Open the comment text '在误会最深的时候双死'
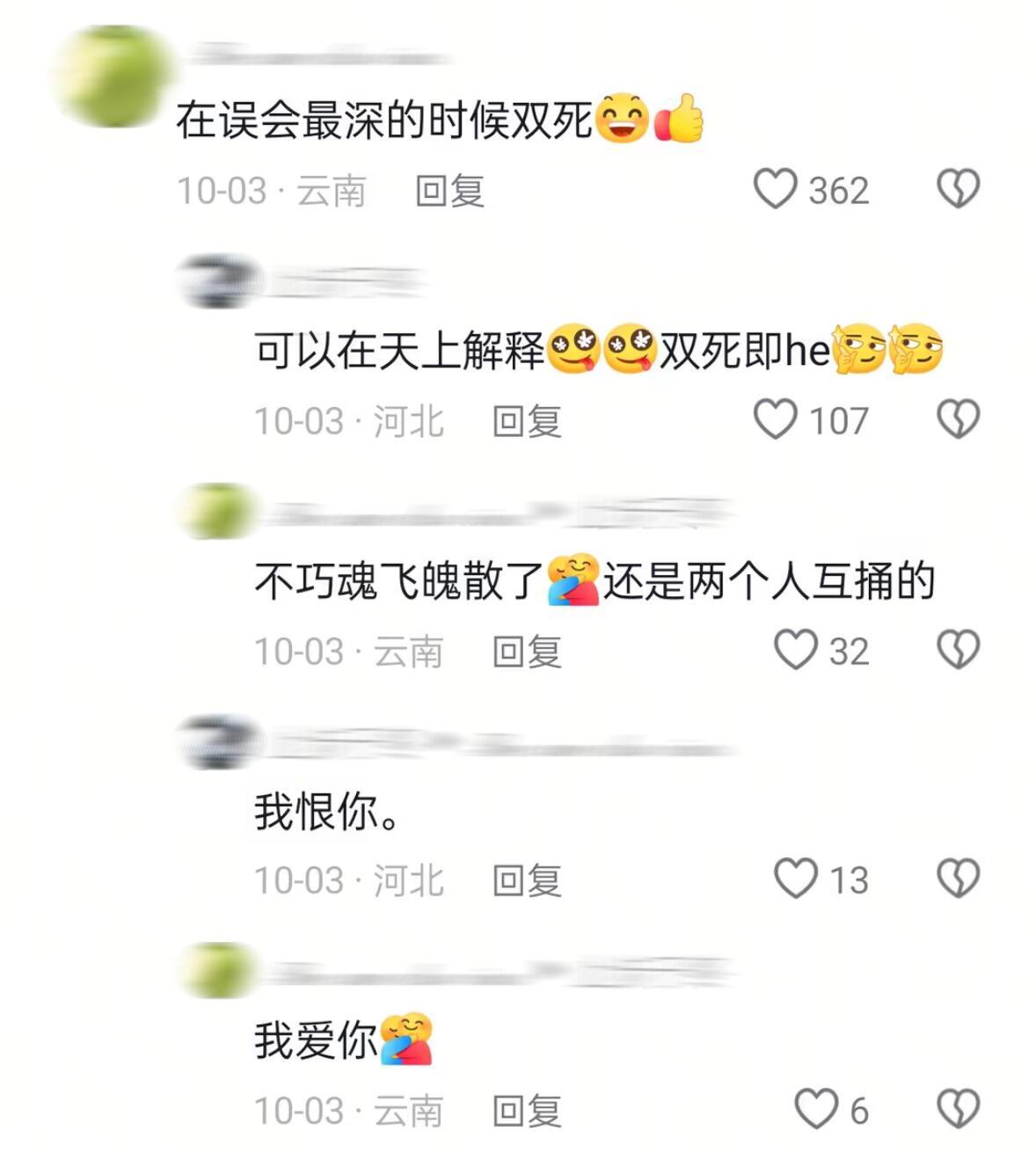The width and height of the screenshot is (1036, 1152). point(384,120)
